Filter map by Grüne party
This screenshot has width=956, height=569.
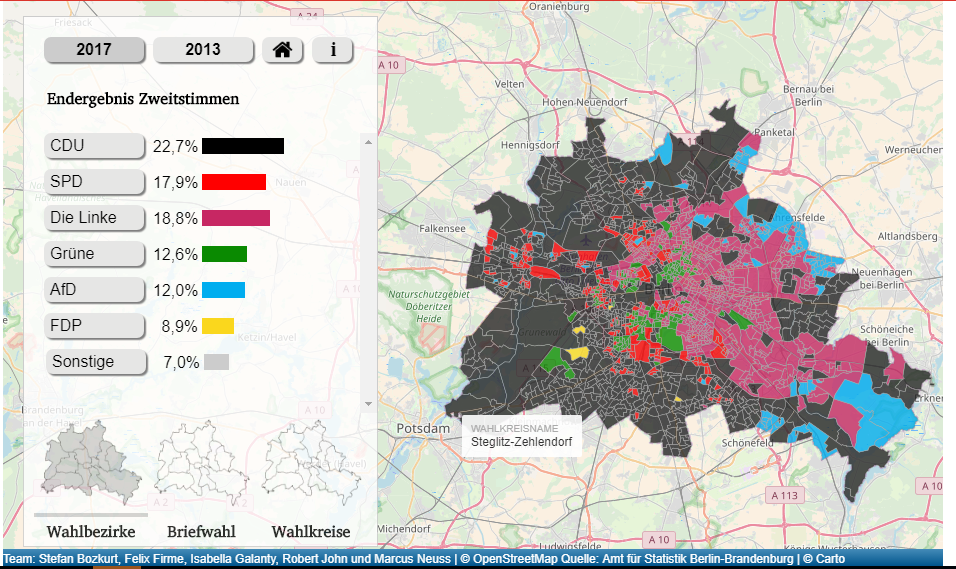[x=96, y=254]
